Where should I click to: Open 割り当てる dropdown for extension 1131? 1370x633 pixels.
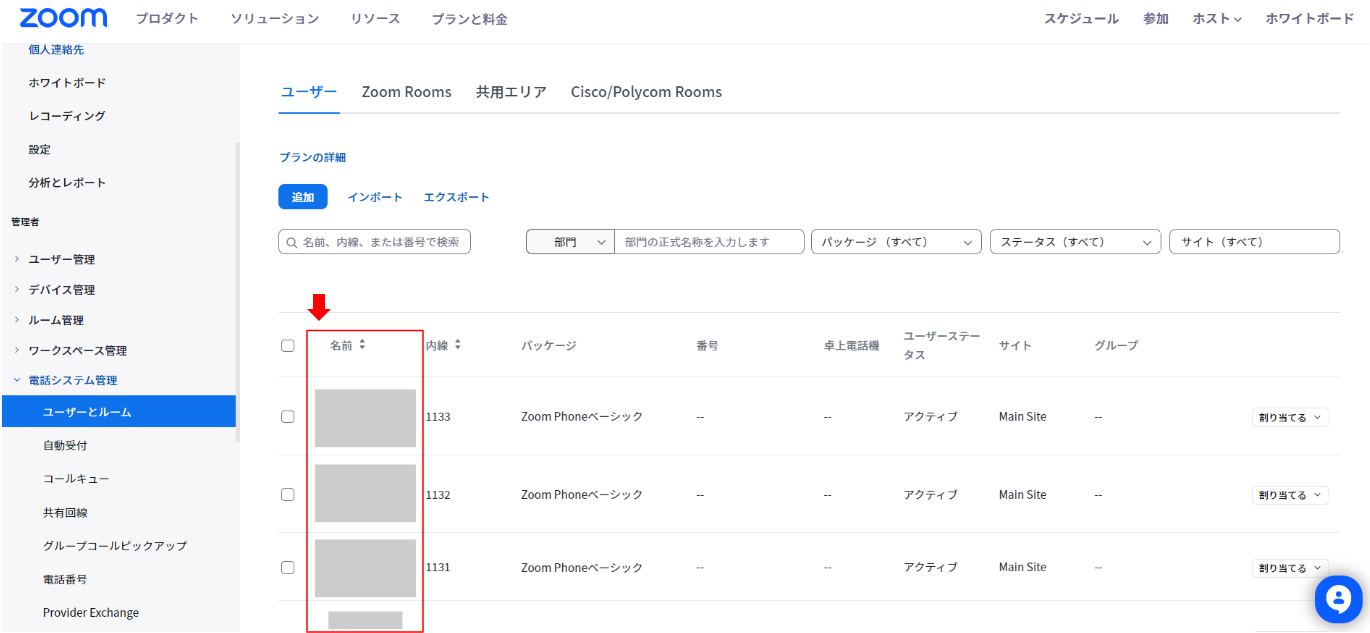(1290, 568)
